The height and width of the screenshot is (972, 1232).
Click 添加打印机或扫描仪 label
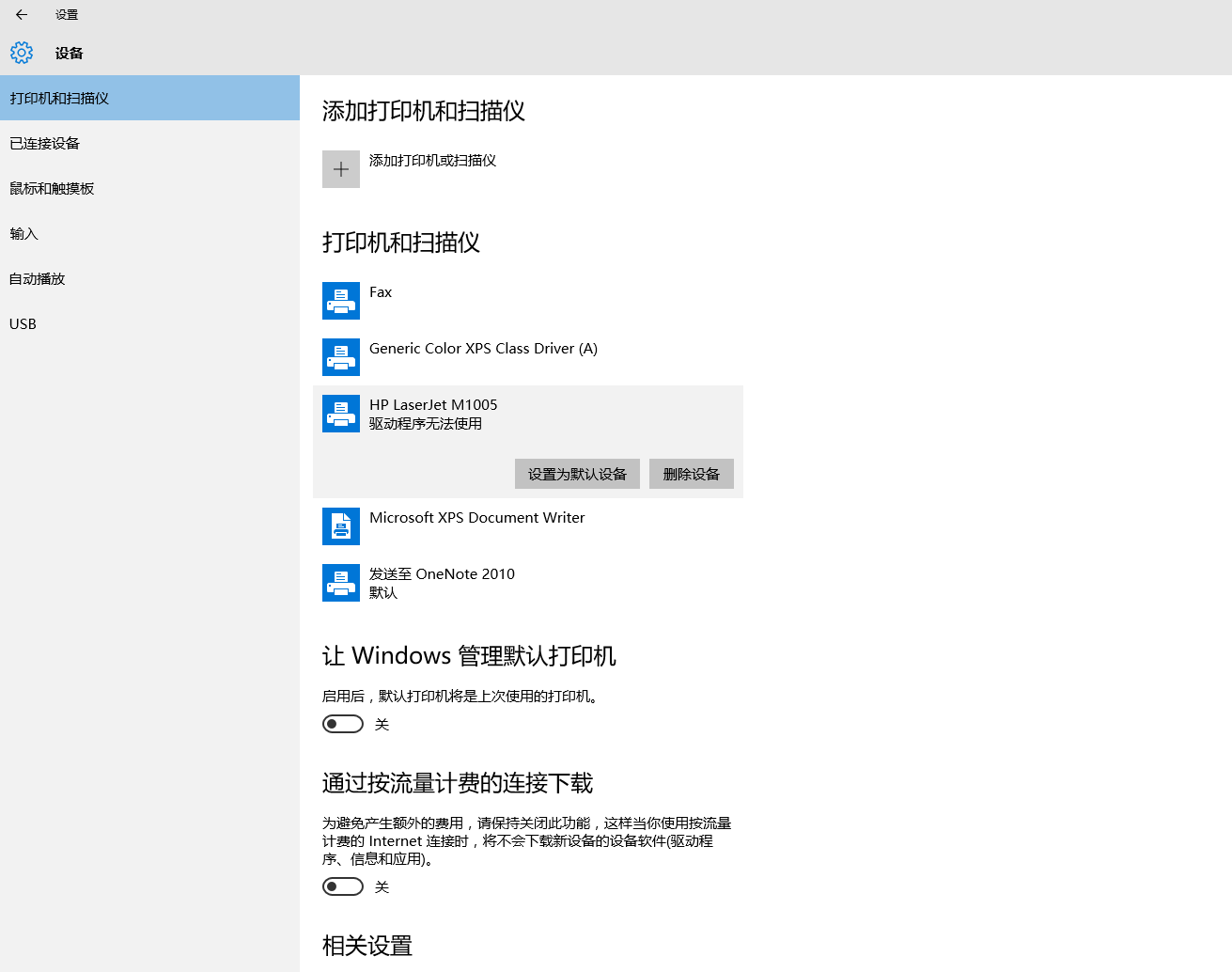point(432,161)
